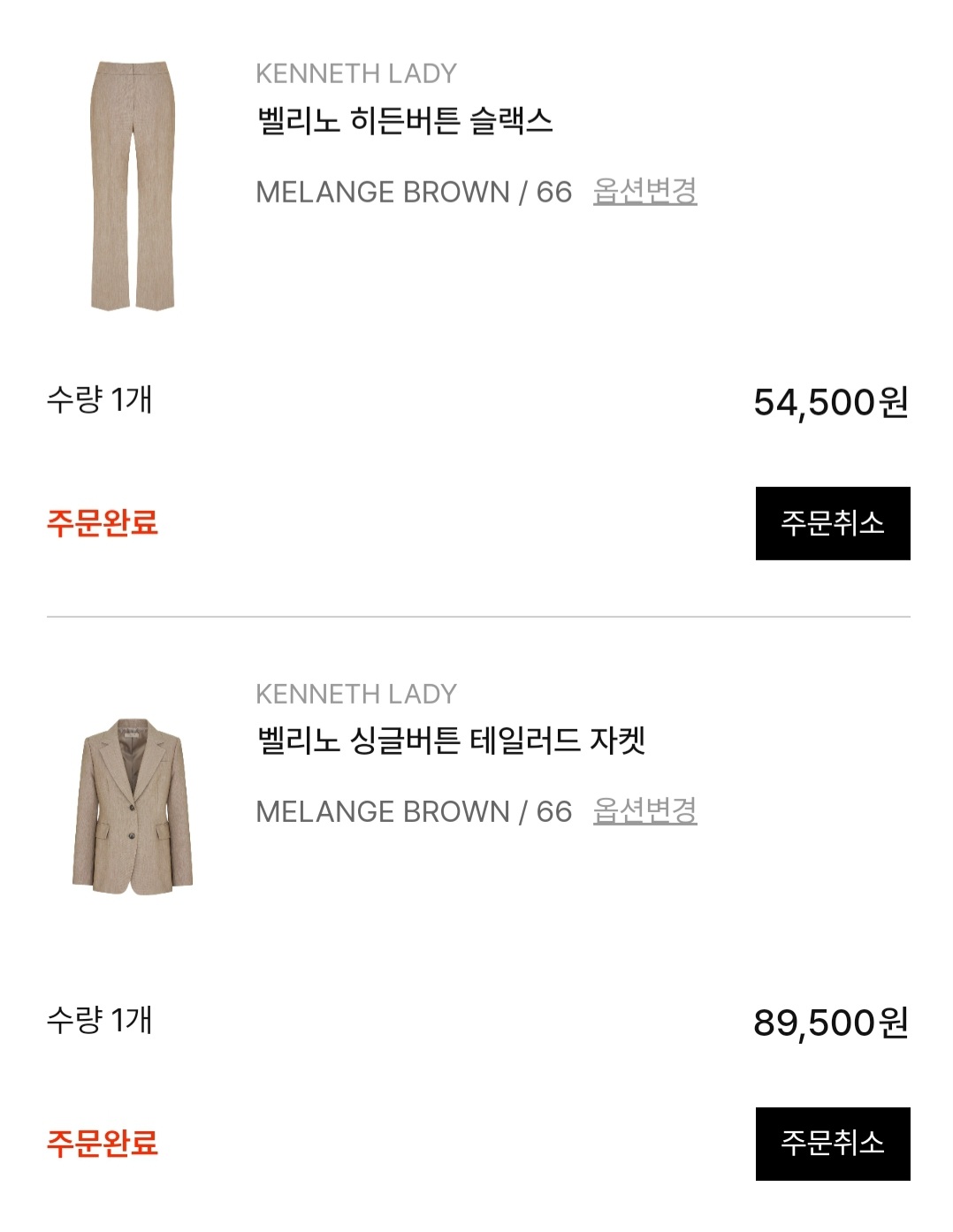Image resolution: width=953 pixels, height=1232 pixels.
Task: Tap size 66 on the slacks row
Action: [554, 192]
